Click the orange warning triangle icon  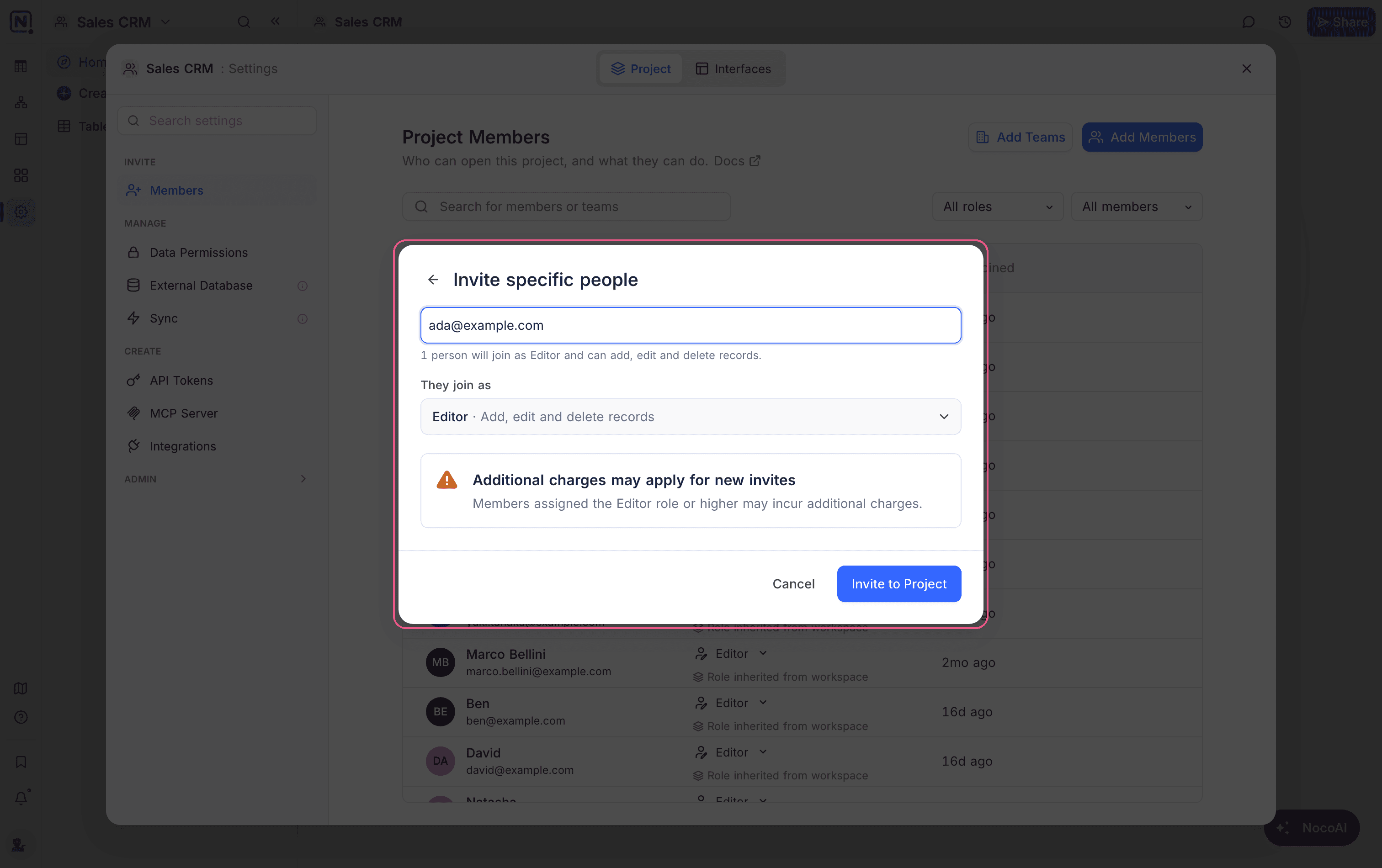pyautogui.click(x=446, y=480)
